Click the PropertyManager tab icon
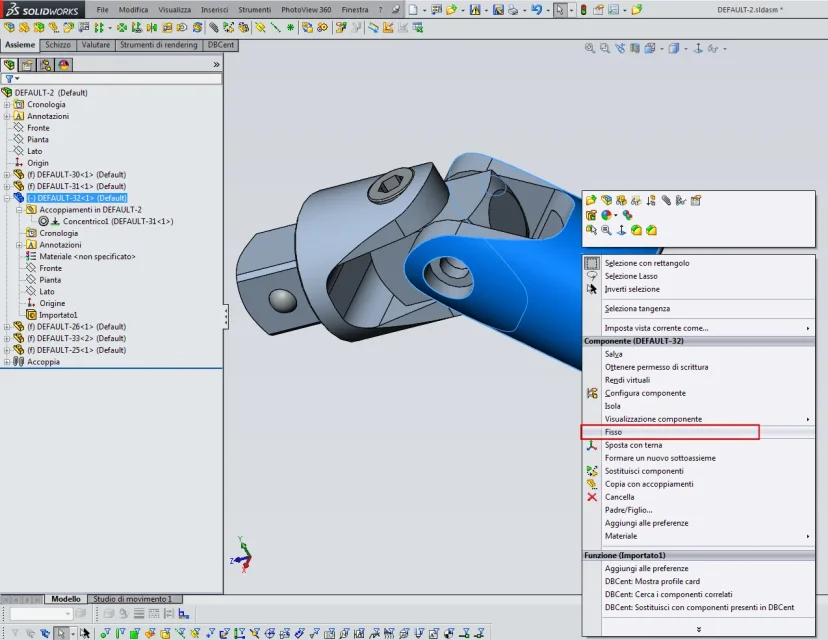This screenshot has height=640, width=828. point(27,65)
